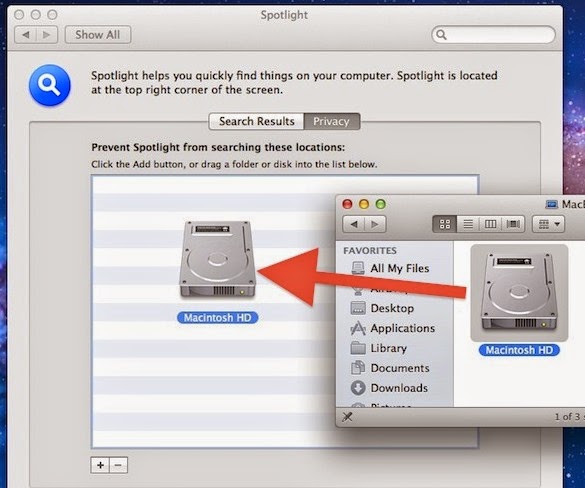
Task: Open the Show All preferences view
Action: pos(98,35)
